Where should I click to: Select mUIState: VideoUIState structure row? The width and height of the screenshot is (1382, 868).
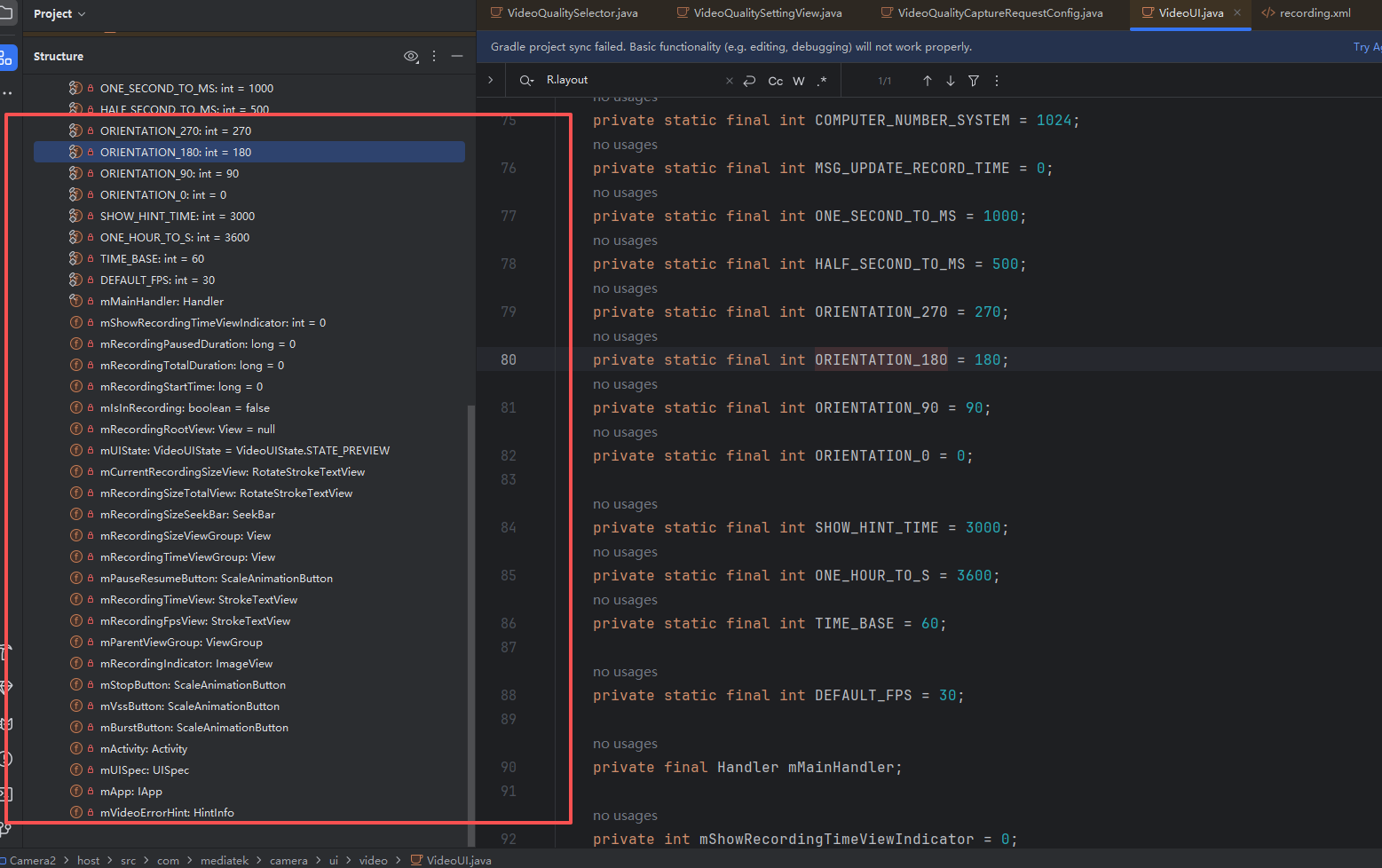249,450
